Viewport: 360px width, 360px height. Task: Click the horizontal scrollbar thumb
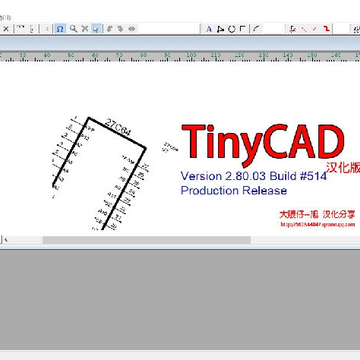[x=146, y=240]
